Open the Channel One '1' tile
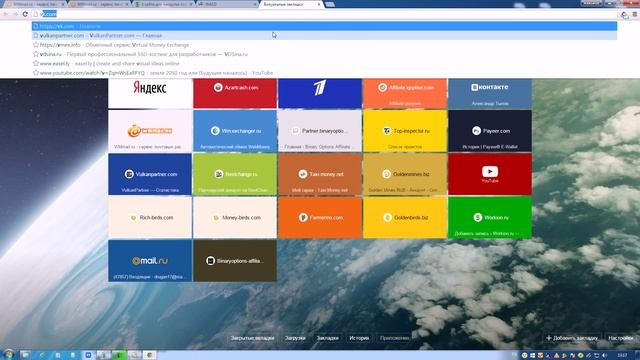640x360 pixels. (320, 93)
